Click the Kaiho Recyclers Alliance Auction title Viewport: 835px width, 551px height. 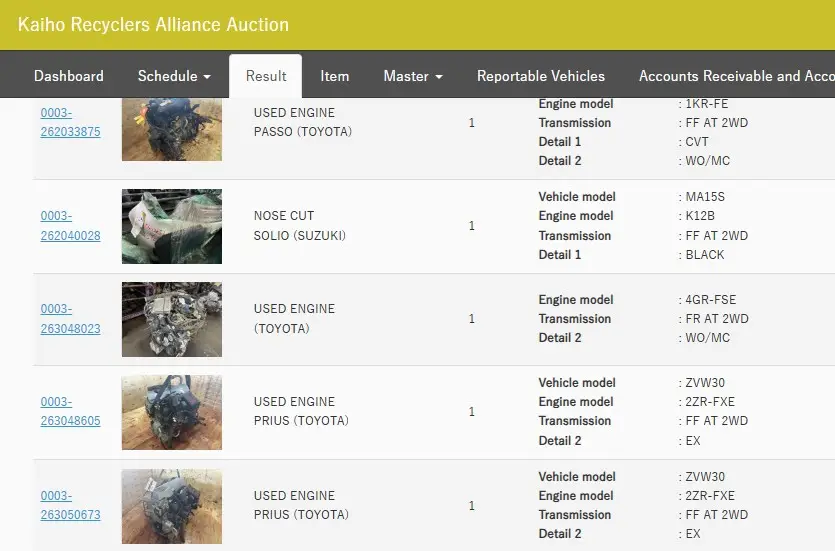[153, 24]
